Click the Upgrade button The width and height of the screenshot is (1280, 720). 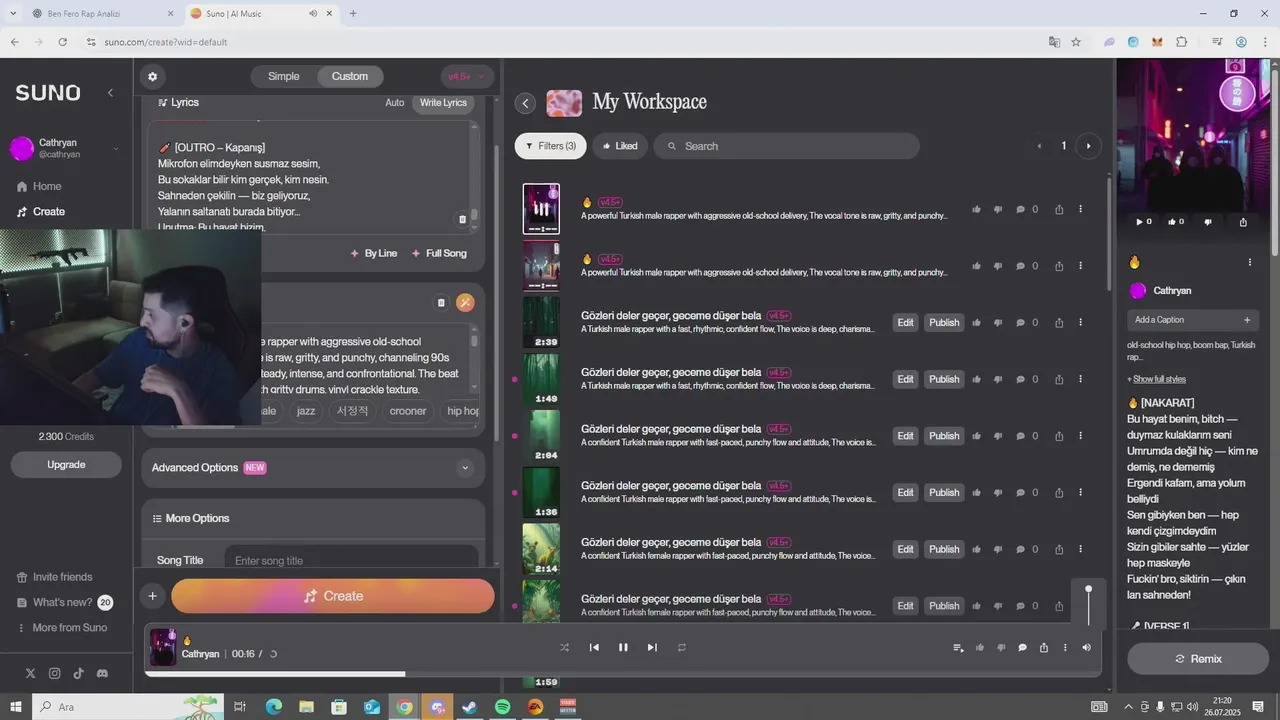pos(66,465)
